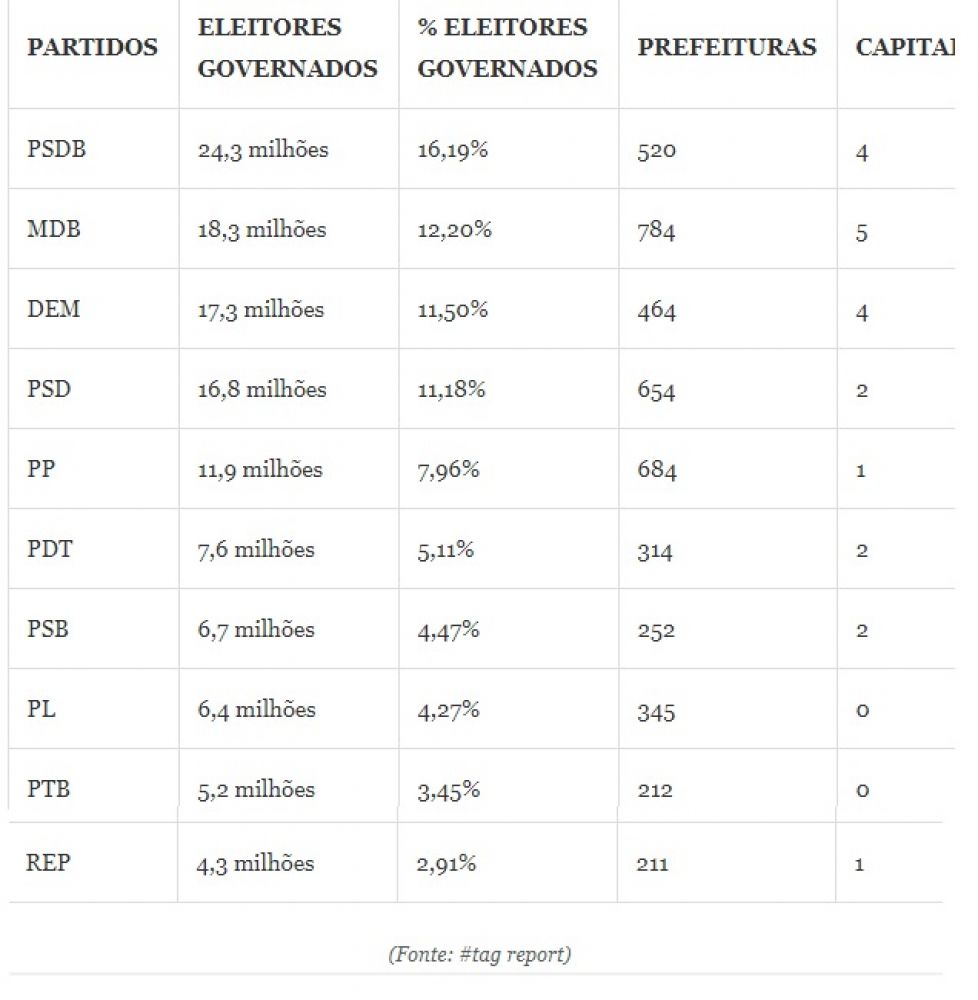978x1000 pixels.
Task: Click the ELEITORES GOVERNADOS column header
Action: [x=287, y=48]
